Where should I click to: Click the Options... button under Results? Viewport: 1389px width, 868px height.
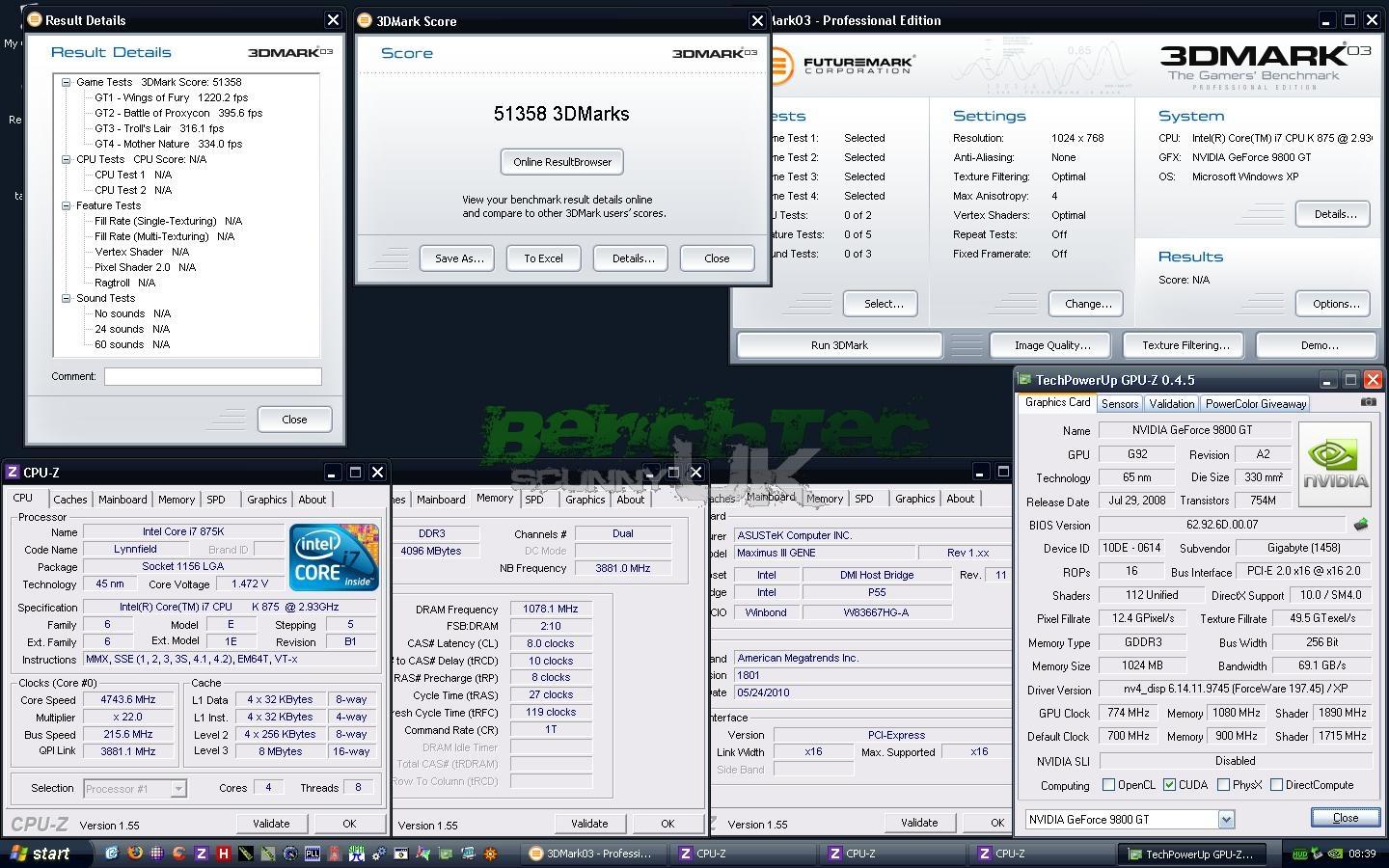click(x=1335, y=304)
